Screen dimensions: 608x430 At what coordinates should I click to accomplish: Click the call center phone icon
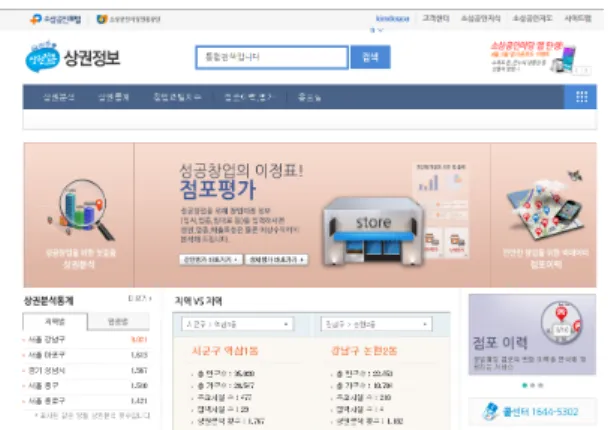point(491,411)
